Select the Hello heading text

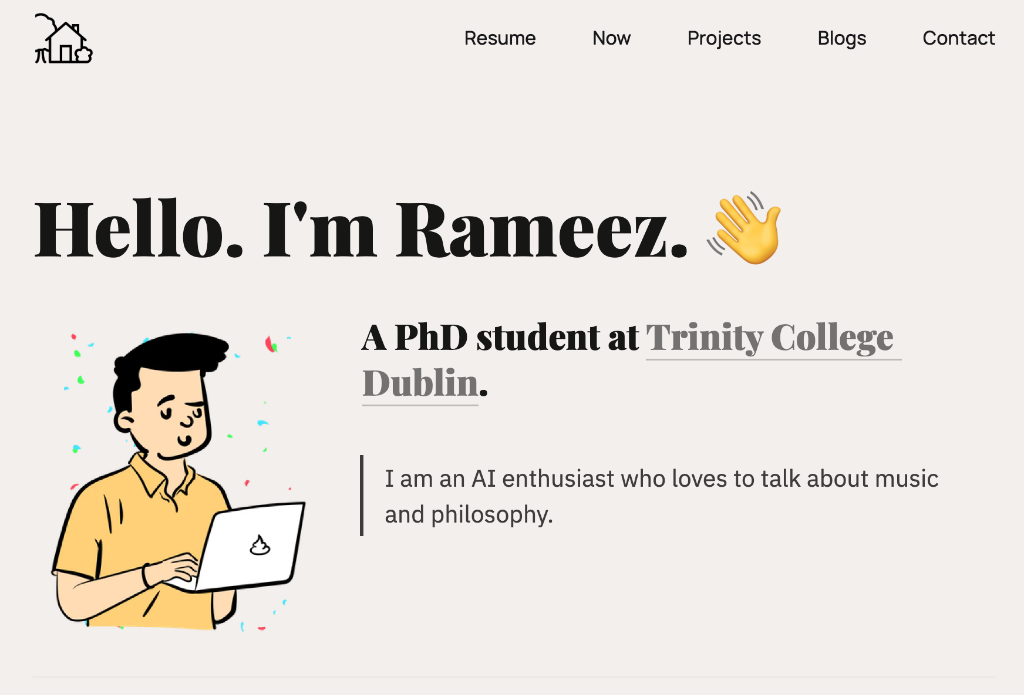[360, 228]
